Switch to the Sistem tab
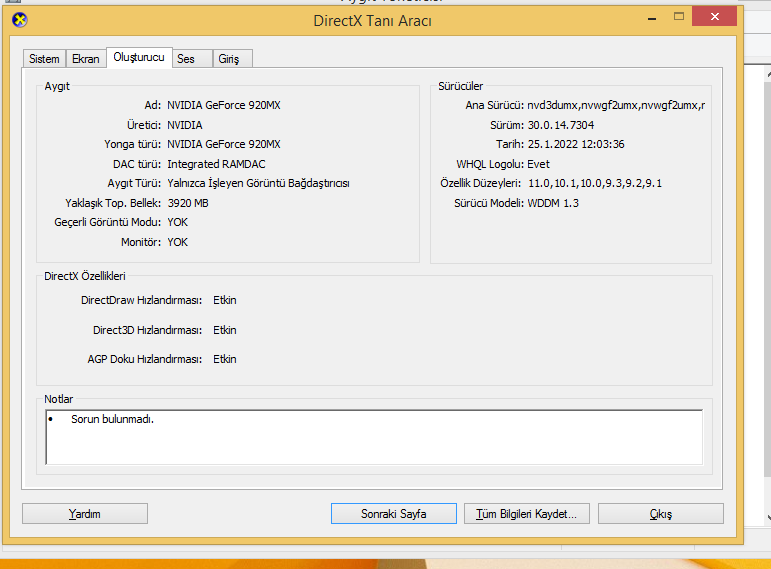Viewport: 771px width, 569px height. pyautogui.click(x=44, y=59)
